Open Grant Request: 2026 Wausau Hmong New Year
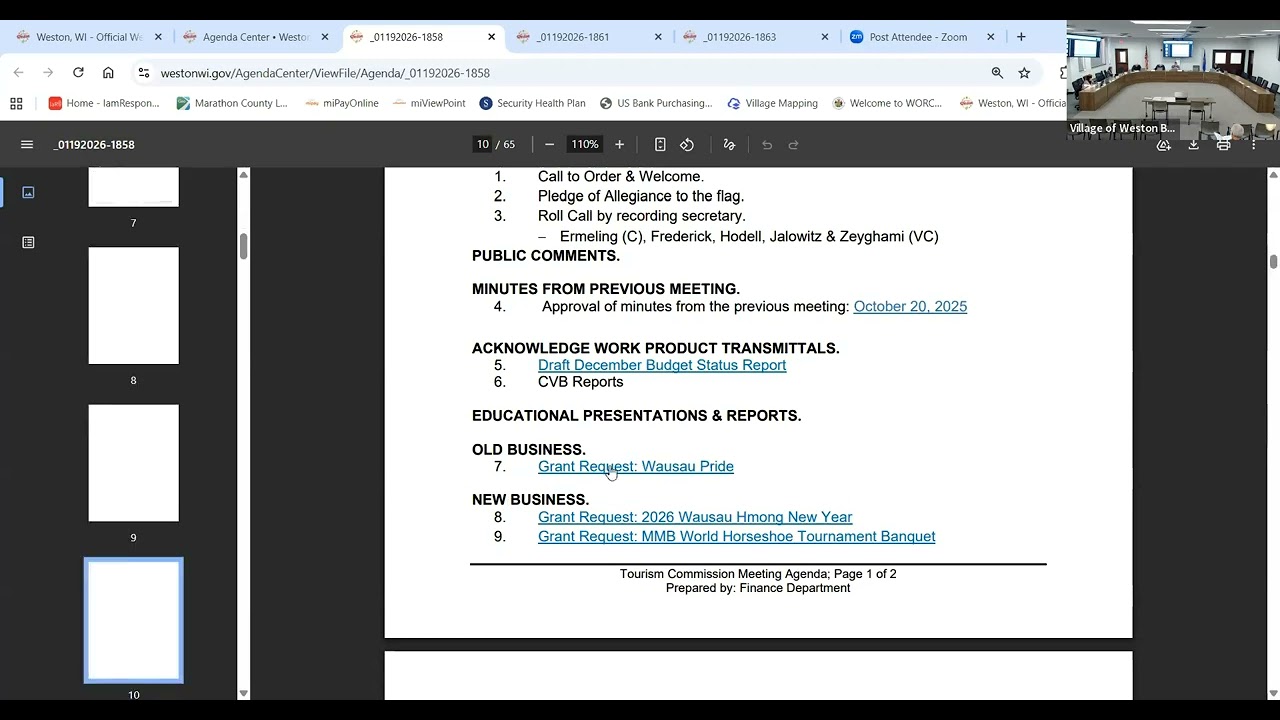Image resolution: width=1280 pixels, height=720 pixels. pos(695,517)
